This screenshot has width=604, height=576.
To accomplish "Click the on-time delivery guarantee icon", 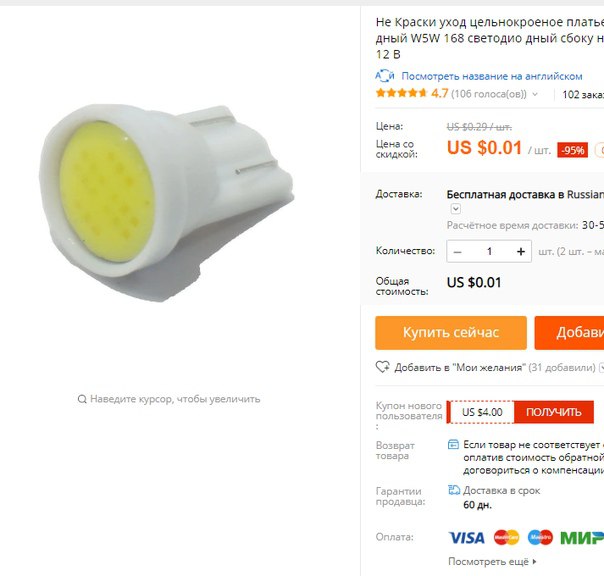I will (x=454, y=490).
